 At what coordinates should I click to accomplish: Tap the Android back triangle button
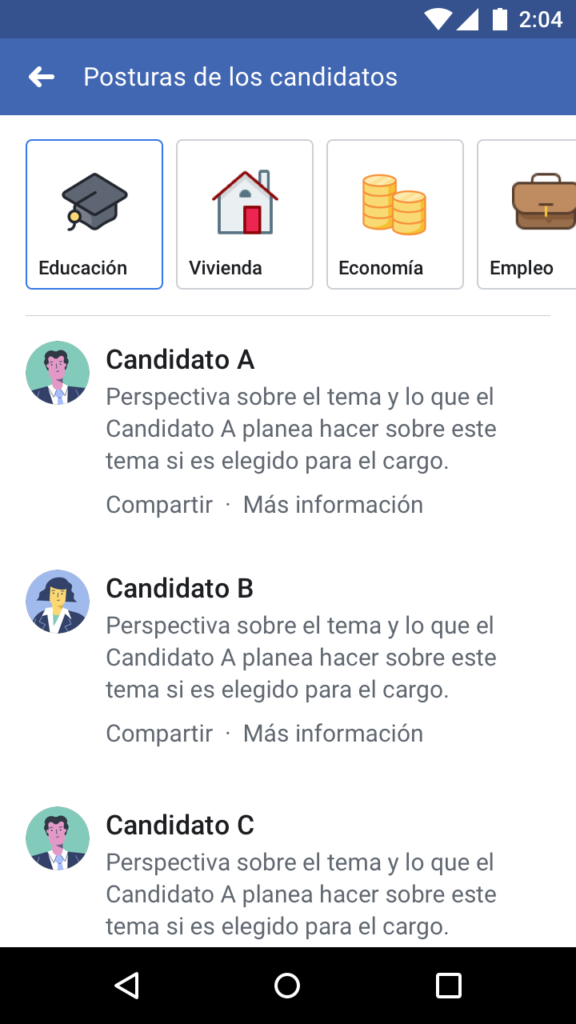[127, 985]
